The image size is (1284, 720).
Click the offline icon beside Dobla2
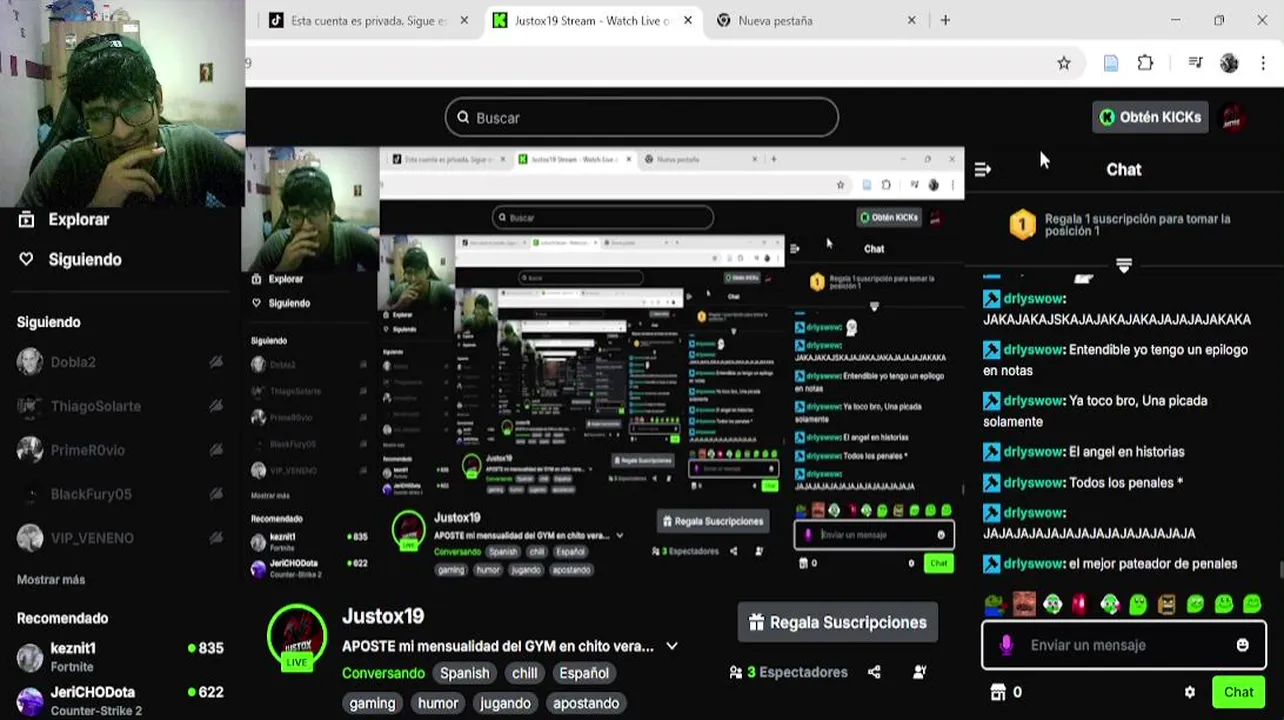(x=216, y=362)
